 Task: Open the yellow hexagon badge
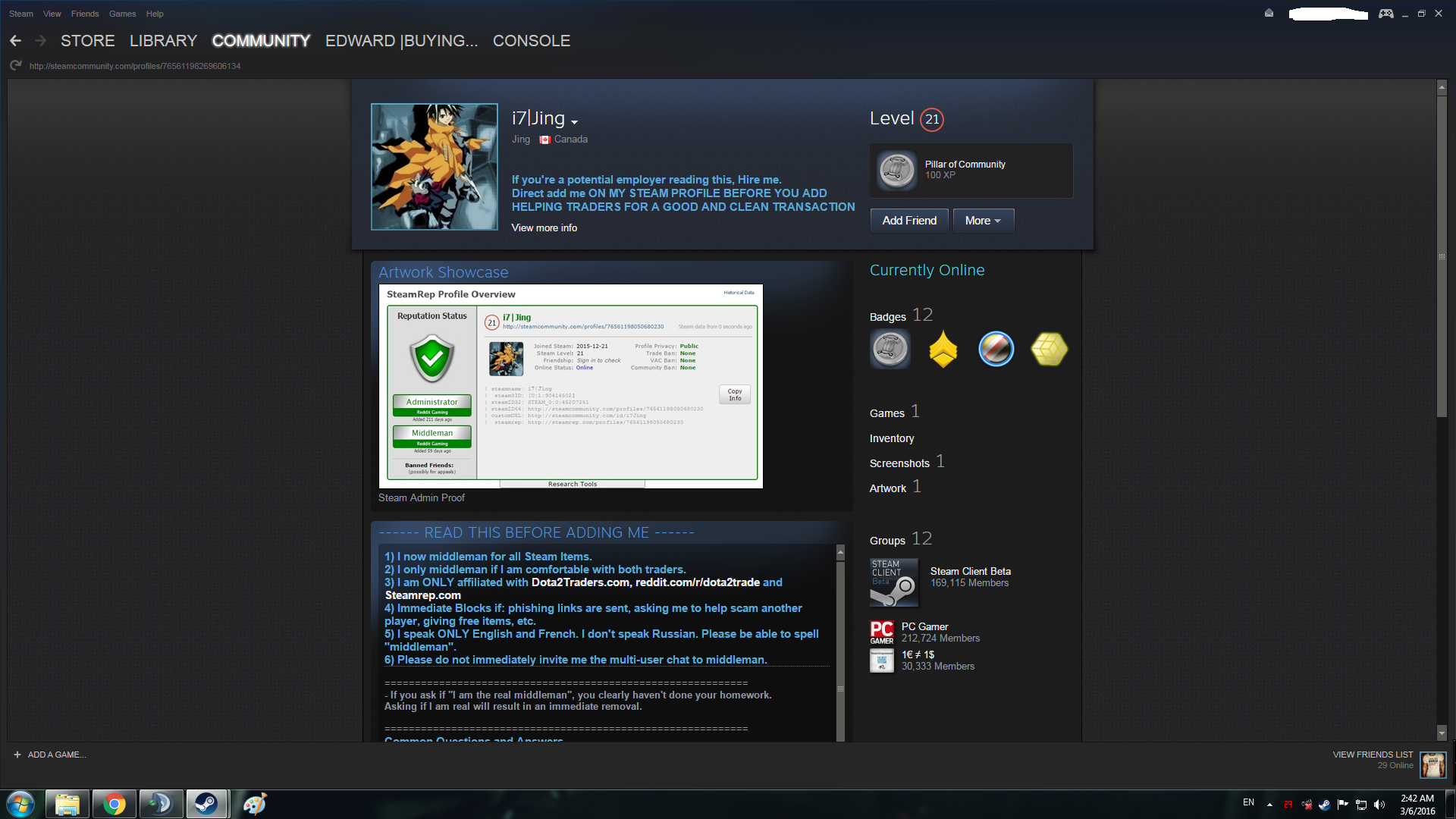(1049, 350)
